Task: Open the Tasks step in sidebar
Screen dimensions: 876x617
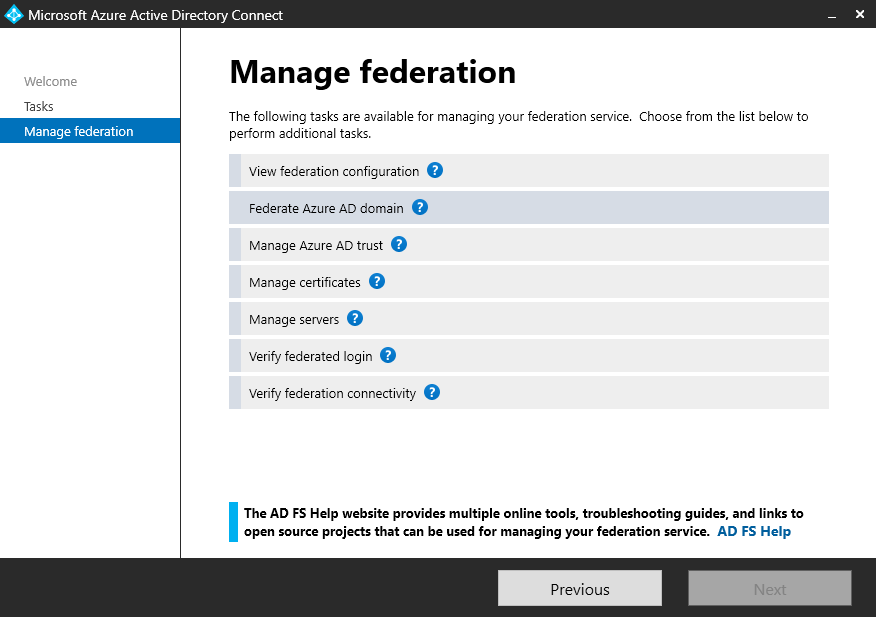Action: 39,106
